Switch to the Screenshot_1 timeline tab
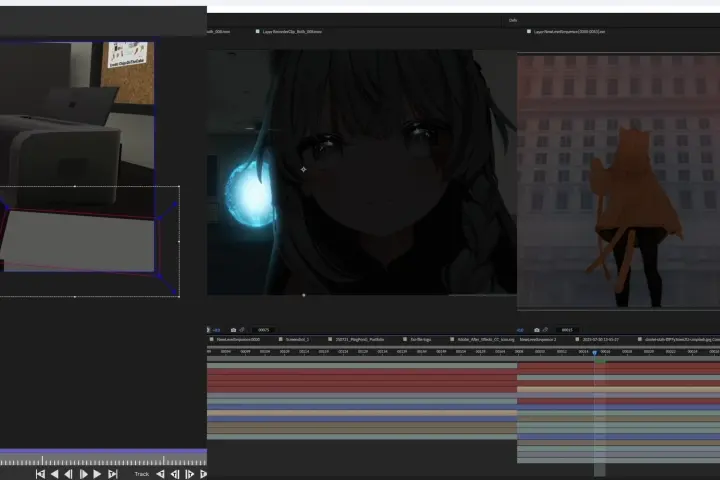The width and height of the screenshot is (720, 480). 298,339
